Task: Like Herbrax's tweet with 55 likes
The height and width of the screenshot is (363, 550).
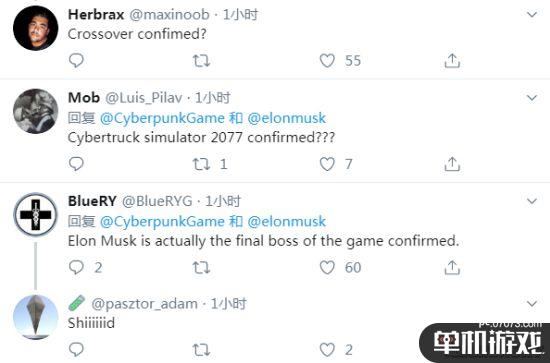Action: tap(327, 61)
